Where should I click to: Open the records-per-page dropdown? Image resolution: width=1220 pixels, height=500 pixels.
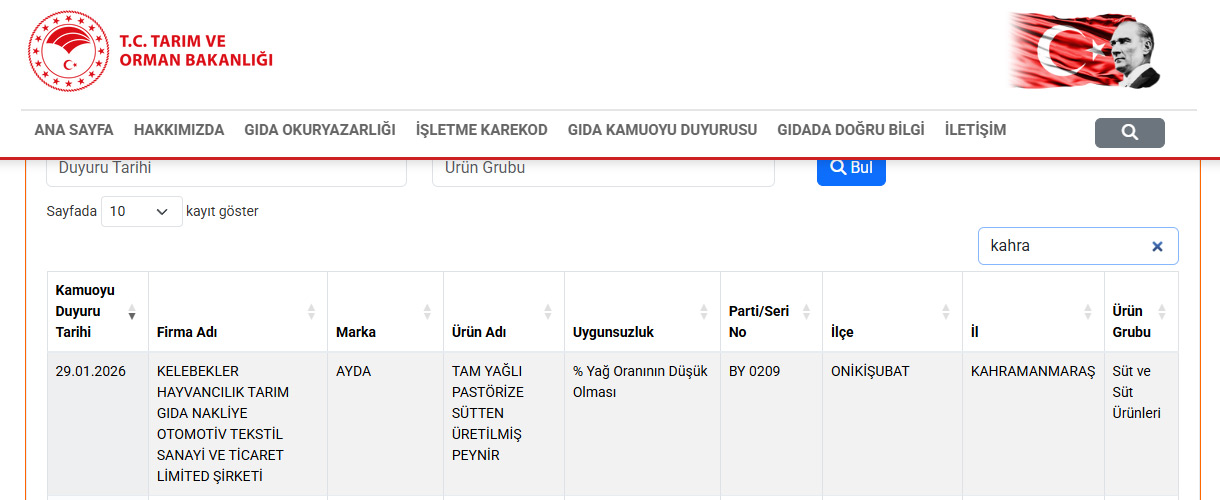coord(141,212)
